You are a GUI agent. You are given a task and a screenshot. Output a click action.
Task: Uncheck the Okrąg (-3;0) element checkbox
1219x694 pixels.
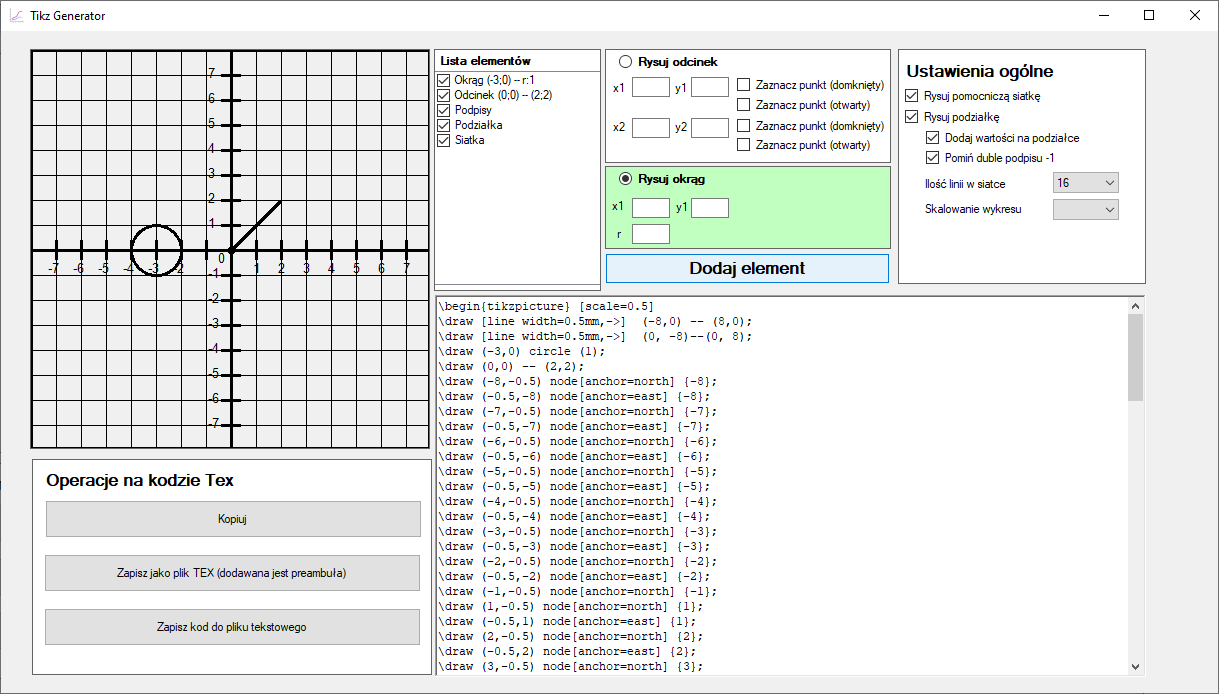445,80
